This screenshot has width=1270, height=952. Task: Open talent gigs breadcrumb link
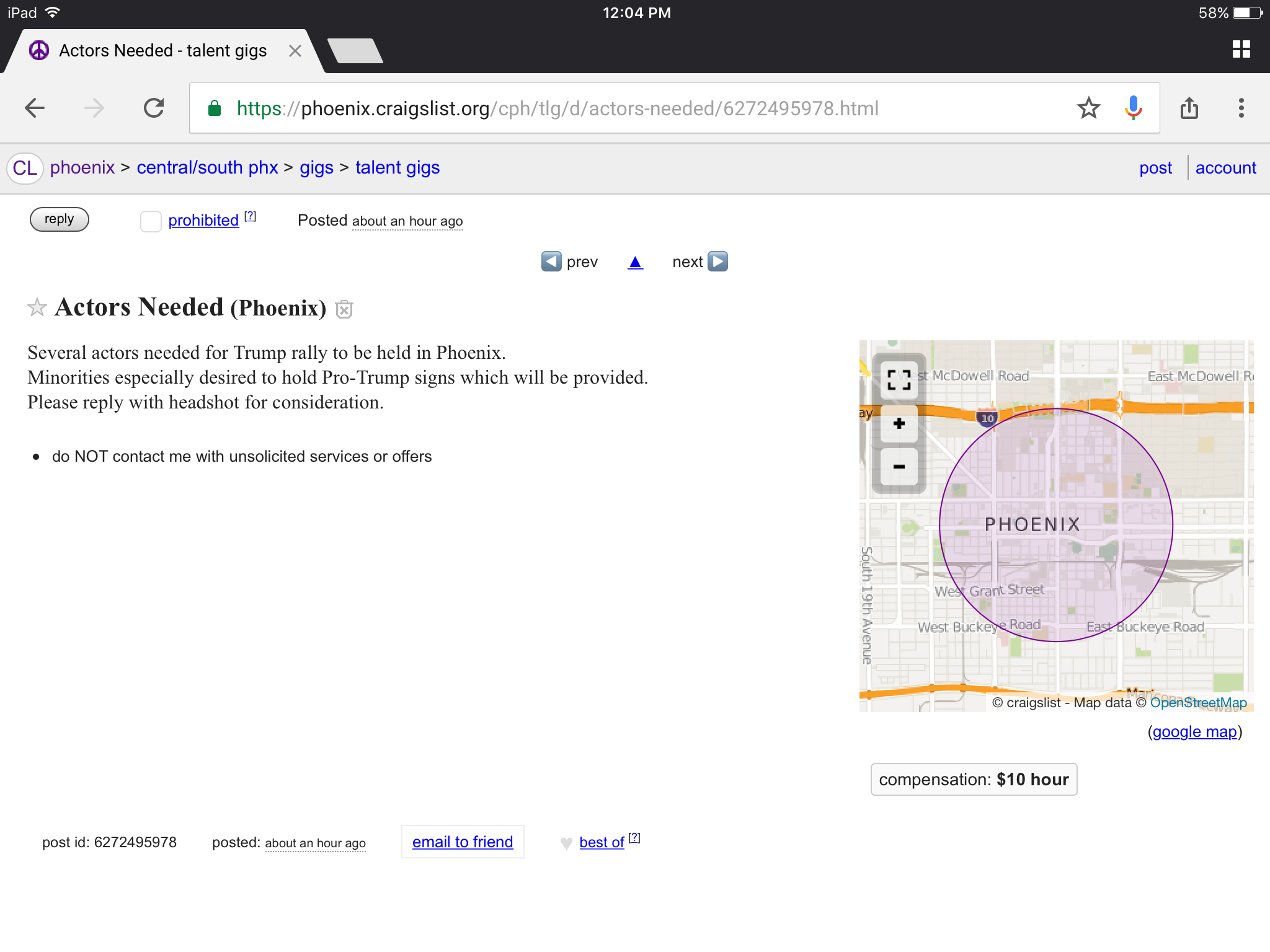pos(397,168)
